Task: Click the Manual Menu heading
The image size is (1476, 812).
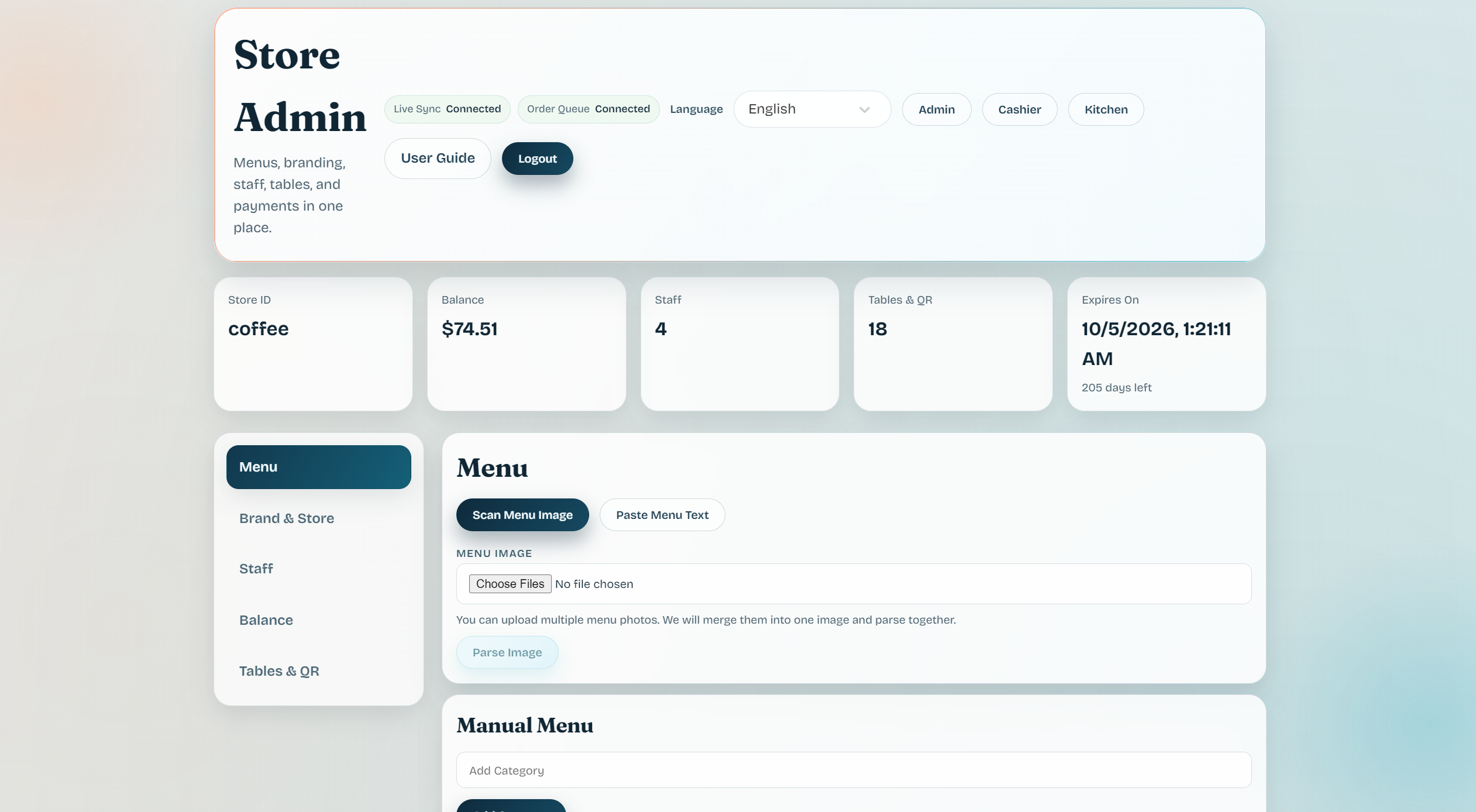Action: coord(525,725)
